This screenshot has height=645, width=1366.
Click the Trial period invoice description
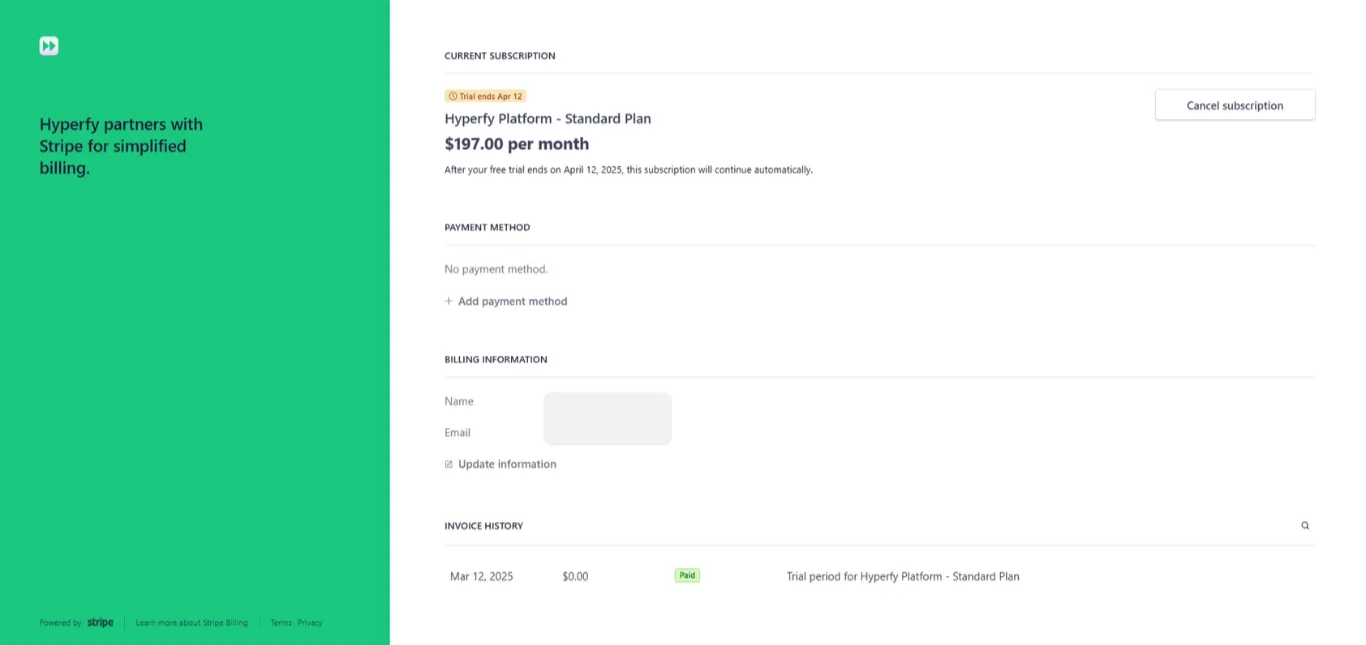tap(903, 576)
